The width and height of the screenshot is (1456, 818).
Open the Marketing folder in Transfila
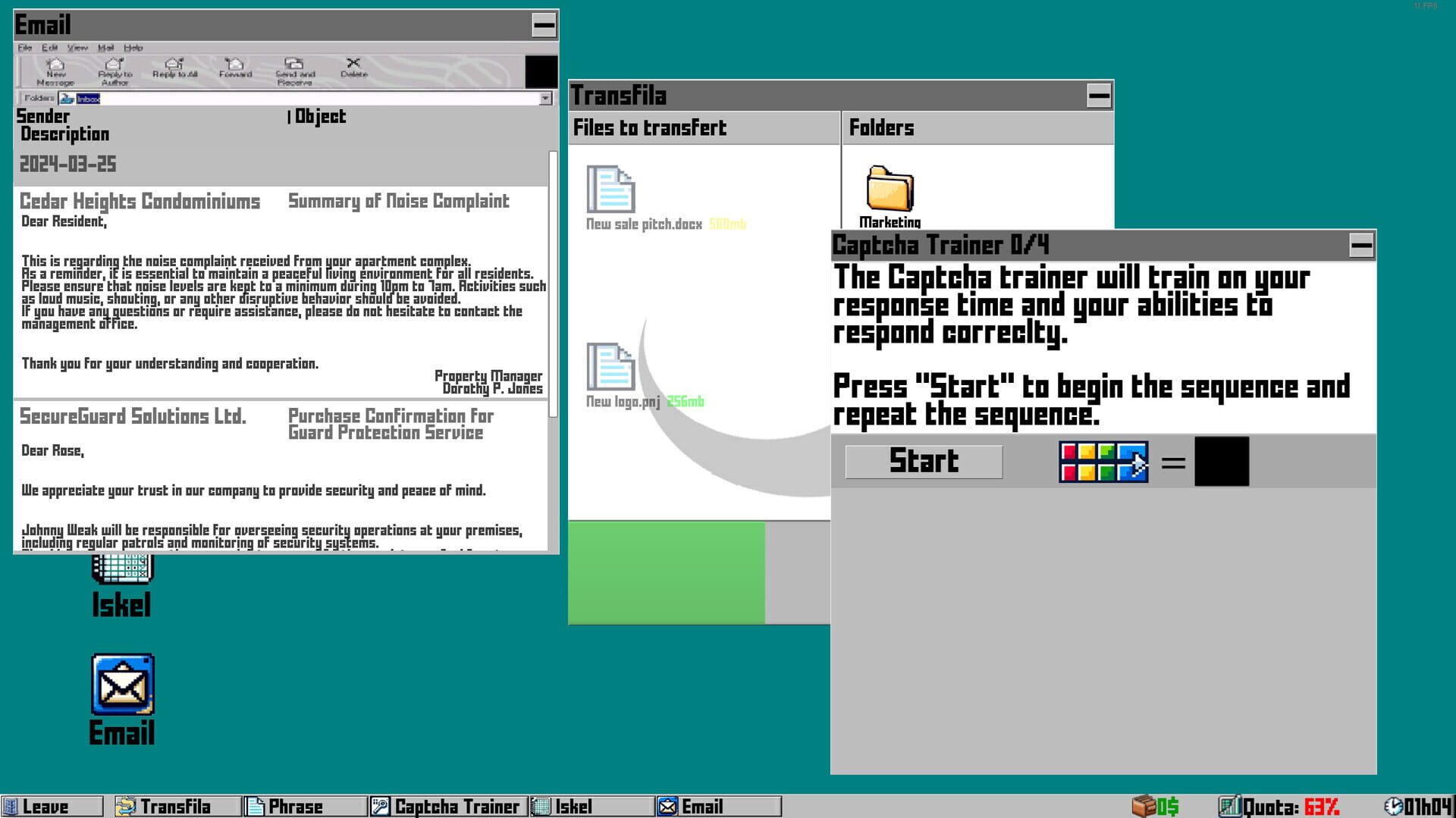890,190
